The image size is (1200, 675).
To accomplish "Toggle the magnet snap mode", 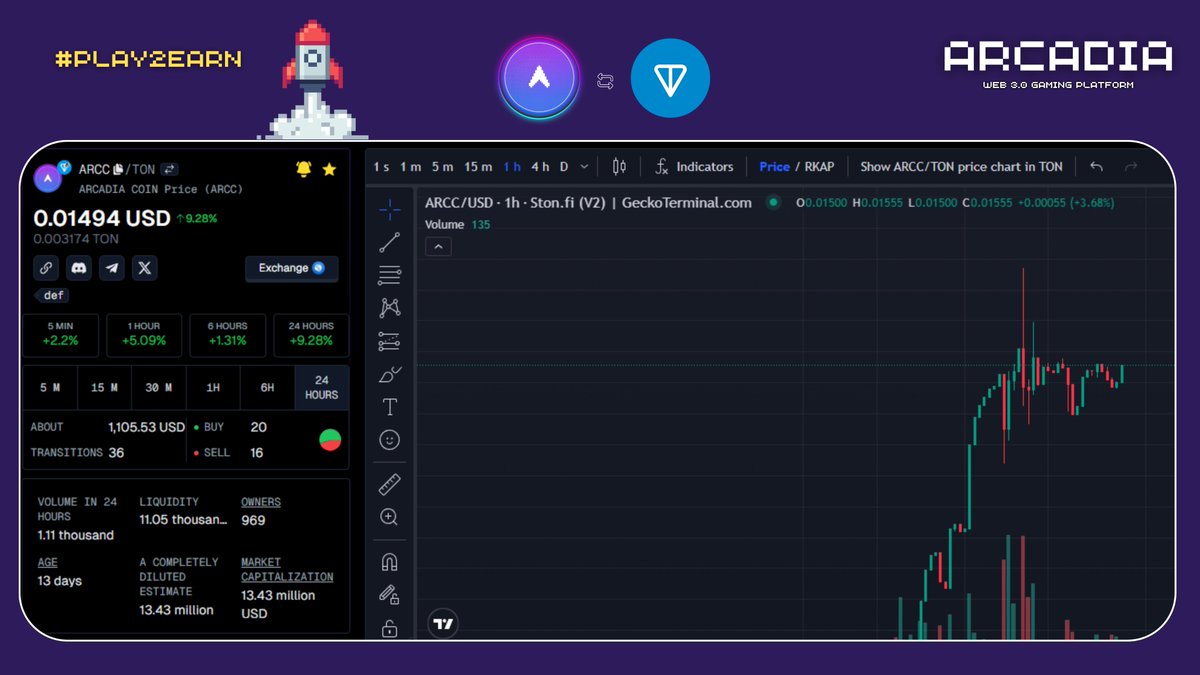I will 390,563.
